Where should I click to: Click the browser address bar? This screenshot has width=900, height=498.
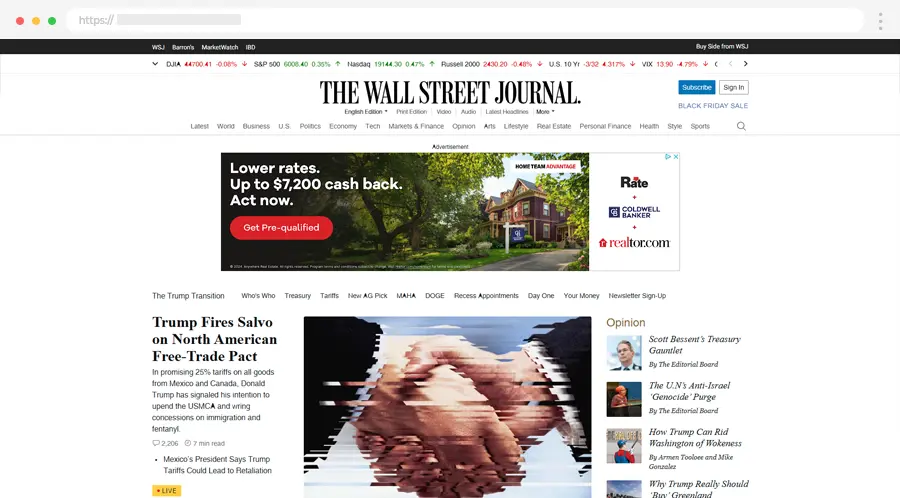(465, 20)
